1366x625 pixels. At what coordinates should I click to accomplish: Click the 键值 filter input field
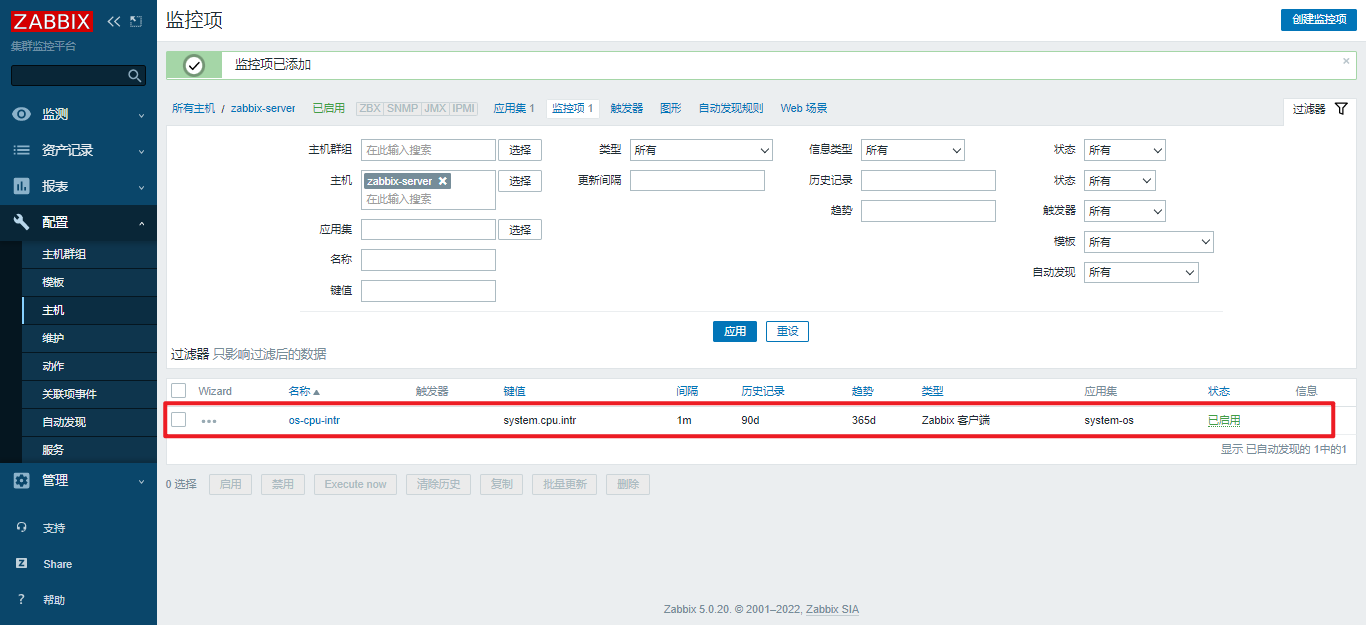[428, 291]
